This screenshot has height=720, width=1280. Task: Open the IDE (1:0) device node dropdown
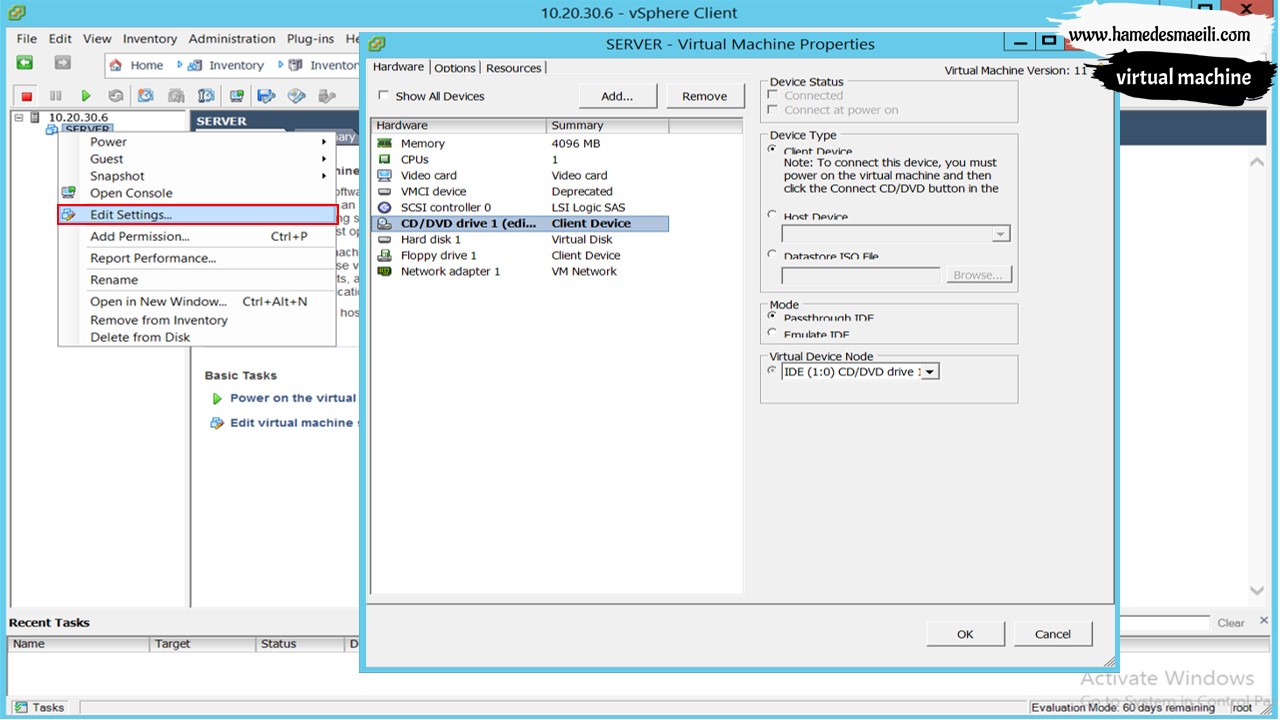pyautogui.click(x=930, y=372)
